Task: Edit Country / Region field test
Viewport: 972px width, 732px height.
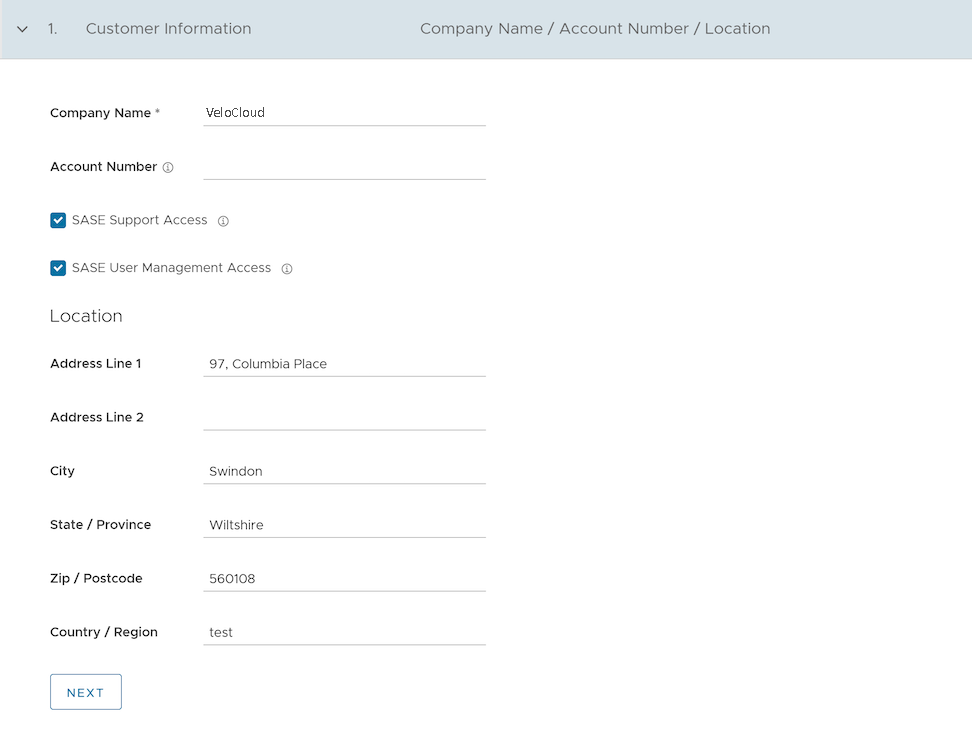Action: (x=345, y=632)
